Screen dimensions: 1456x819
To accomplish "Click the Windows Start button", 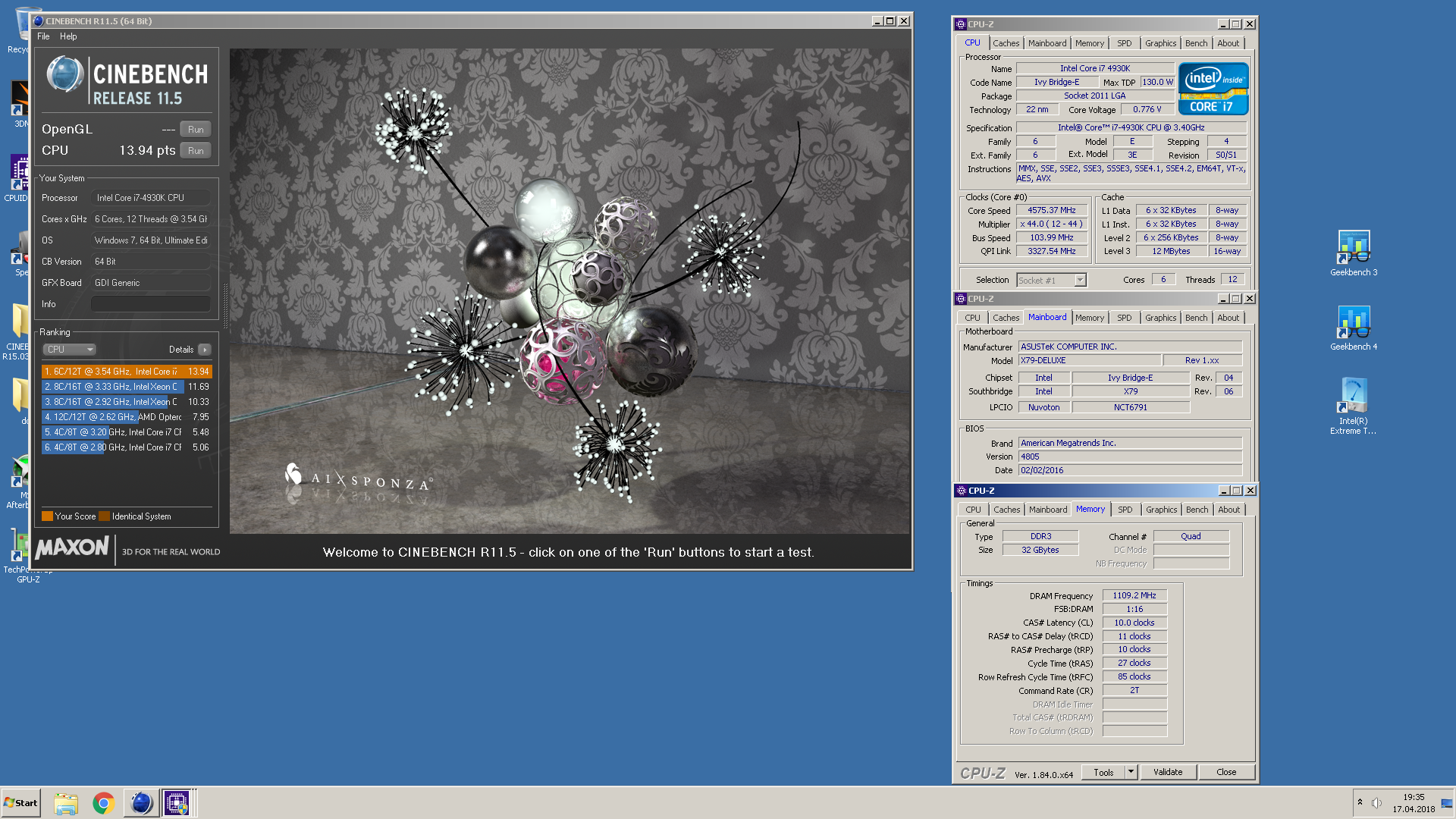I will [x=21, y=803].
